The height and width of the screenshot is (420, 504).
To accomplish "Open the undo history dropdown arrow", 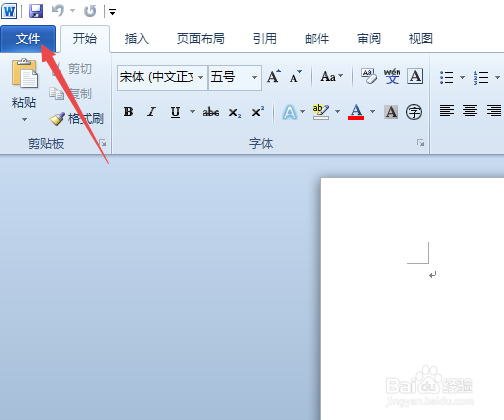I will coord(72,11).
